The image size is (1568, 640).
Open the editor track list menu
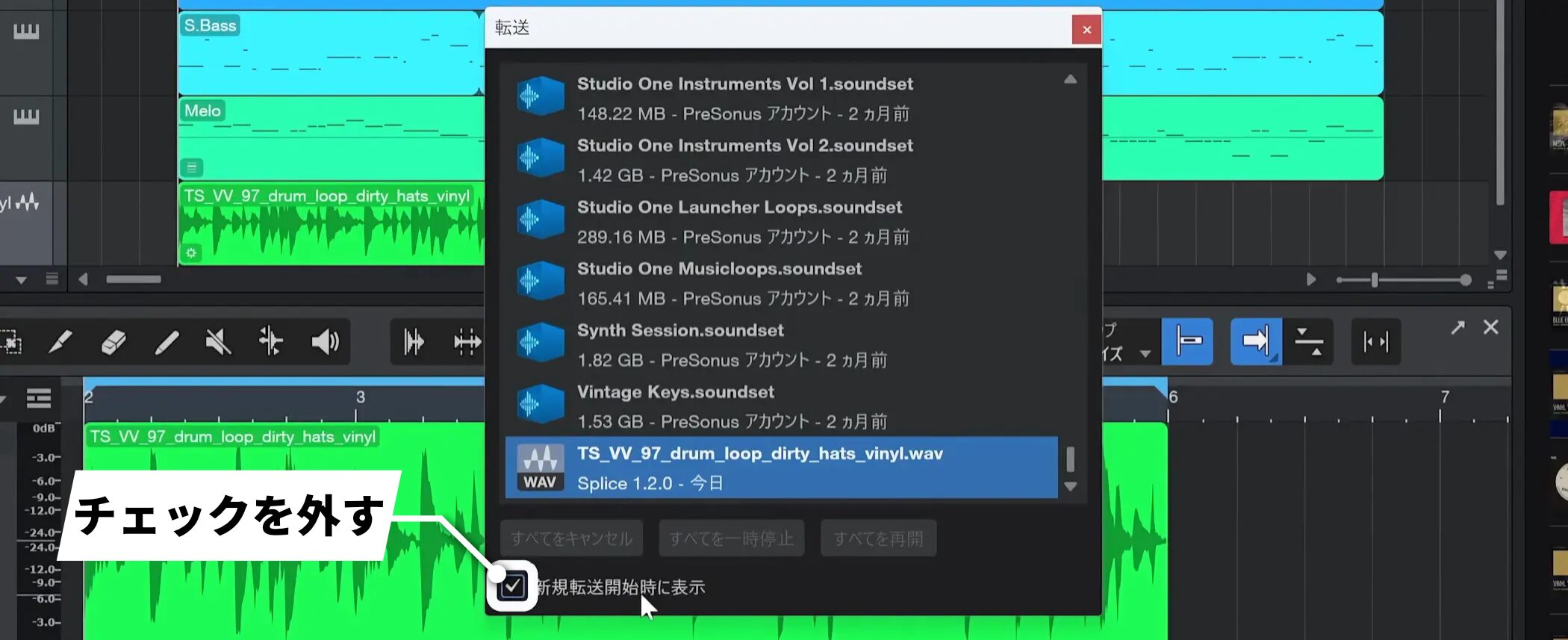38,399
